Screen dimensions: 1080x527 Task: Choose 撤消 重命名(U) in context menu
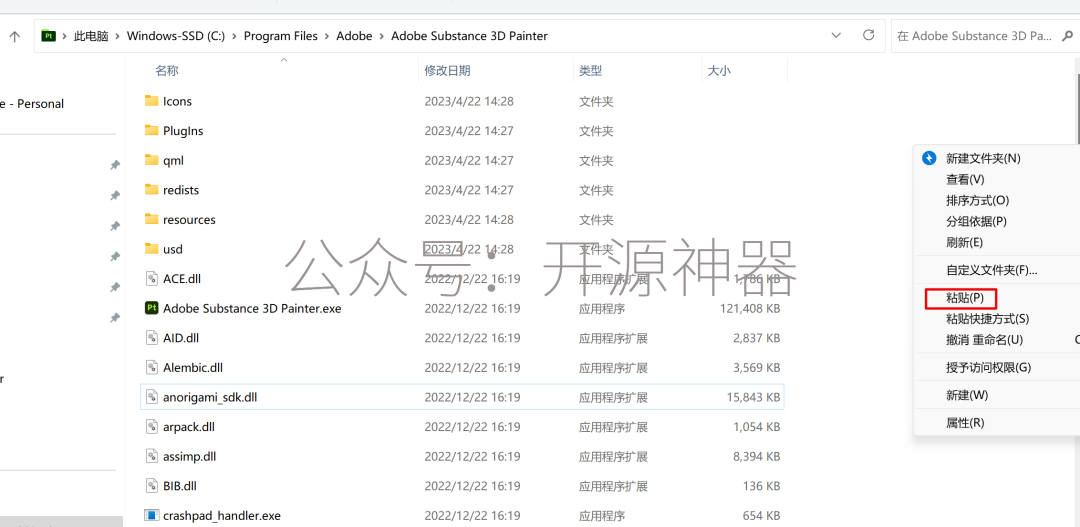point(985,340)
